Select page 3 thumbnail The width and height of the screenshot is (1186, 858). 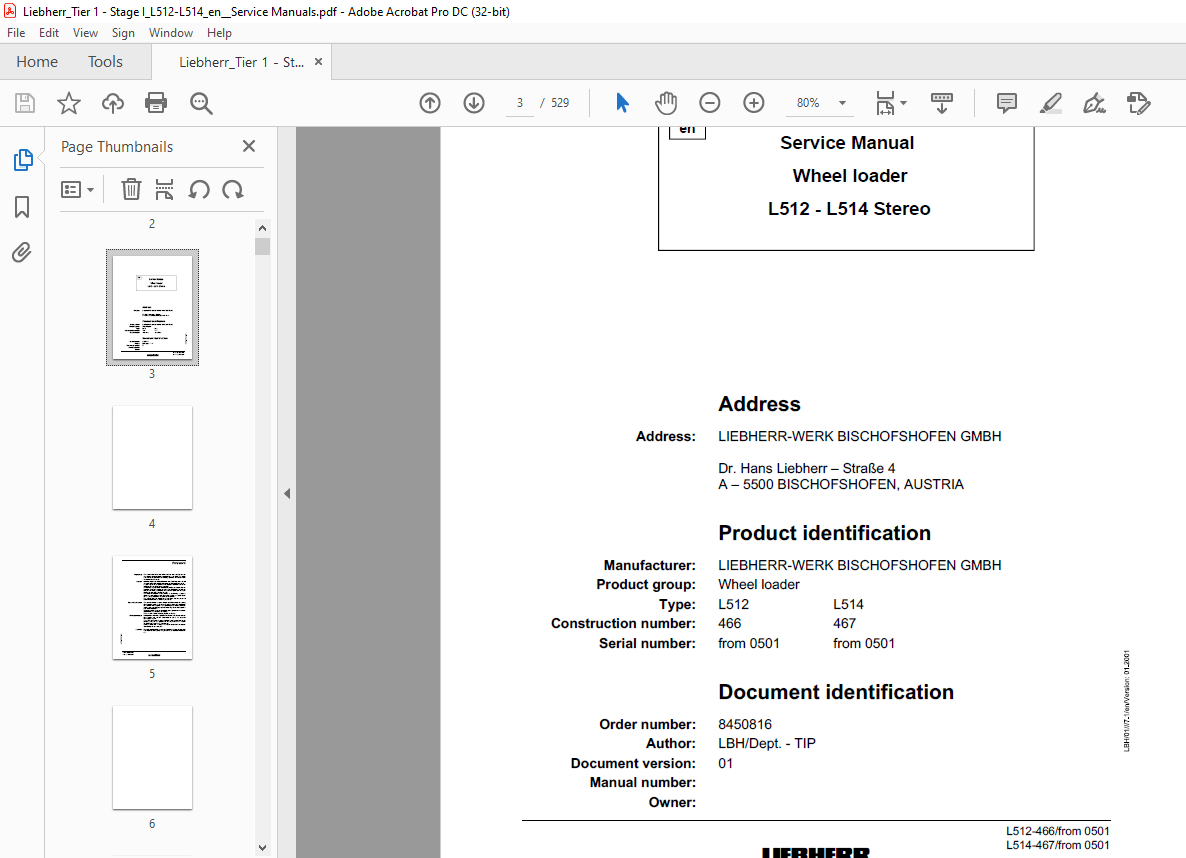(x=152, y=307)
